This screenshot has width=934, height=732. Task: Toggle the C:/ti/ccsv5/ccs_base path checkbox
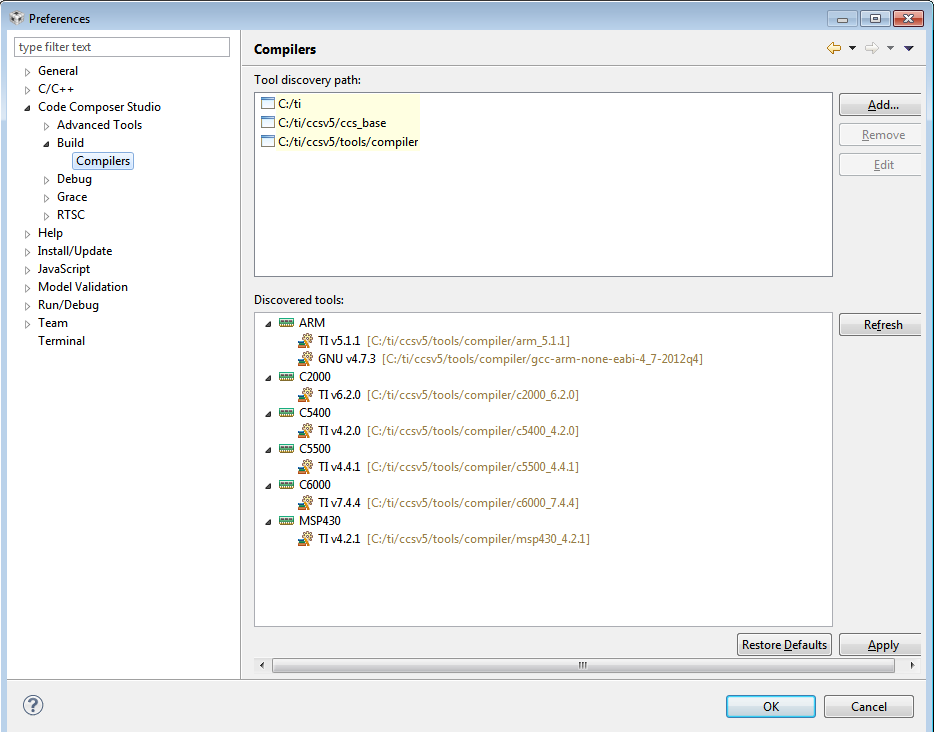(267, 123)
